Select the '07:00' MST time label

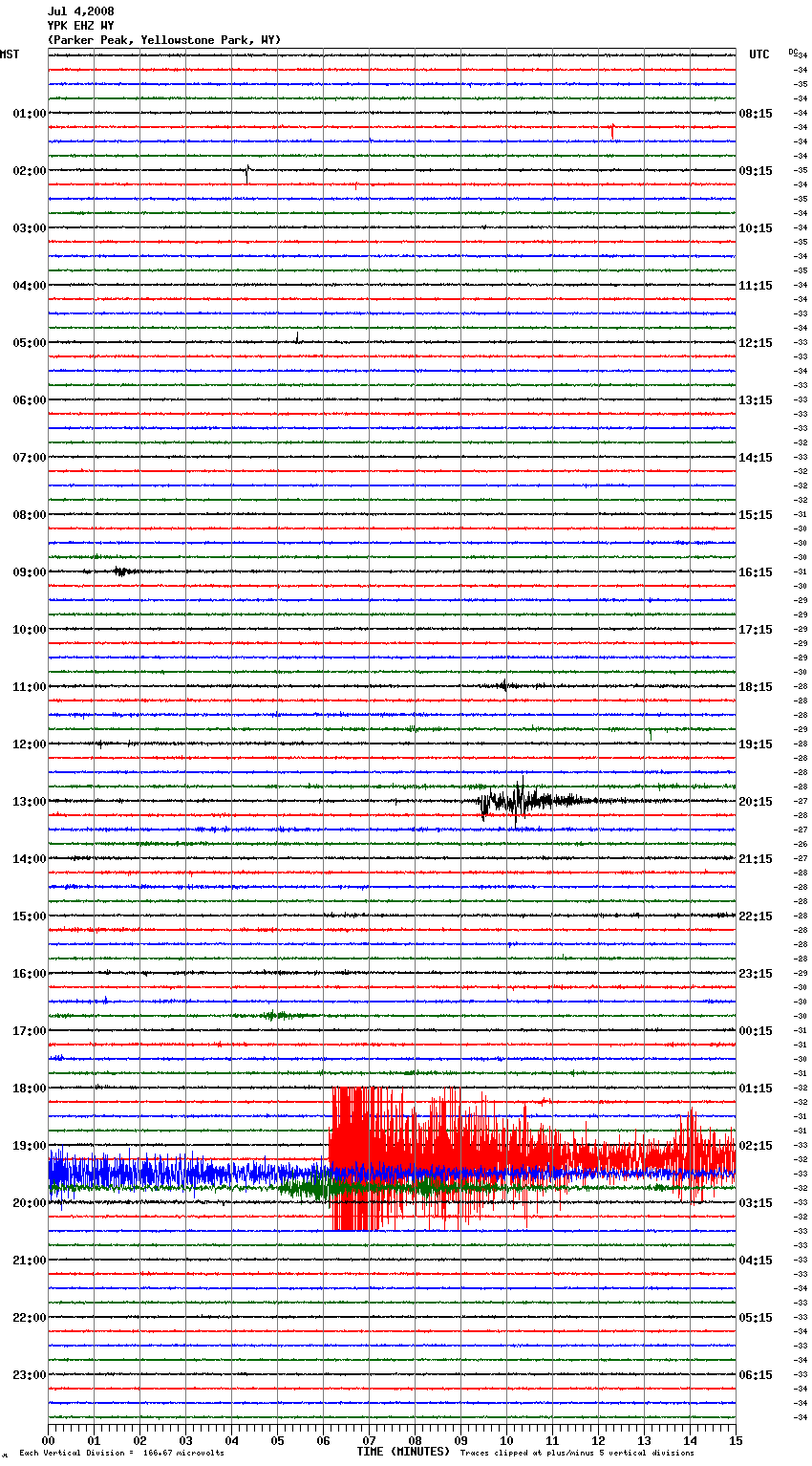coord(30,458)
